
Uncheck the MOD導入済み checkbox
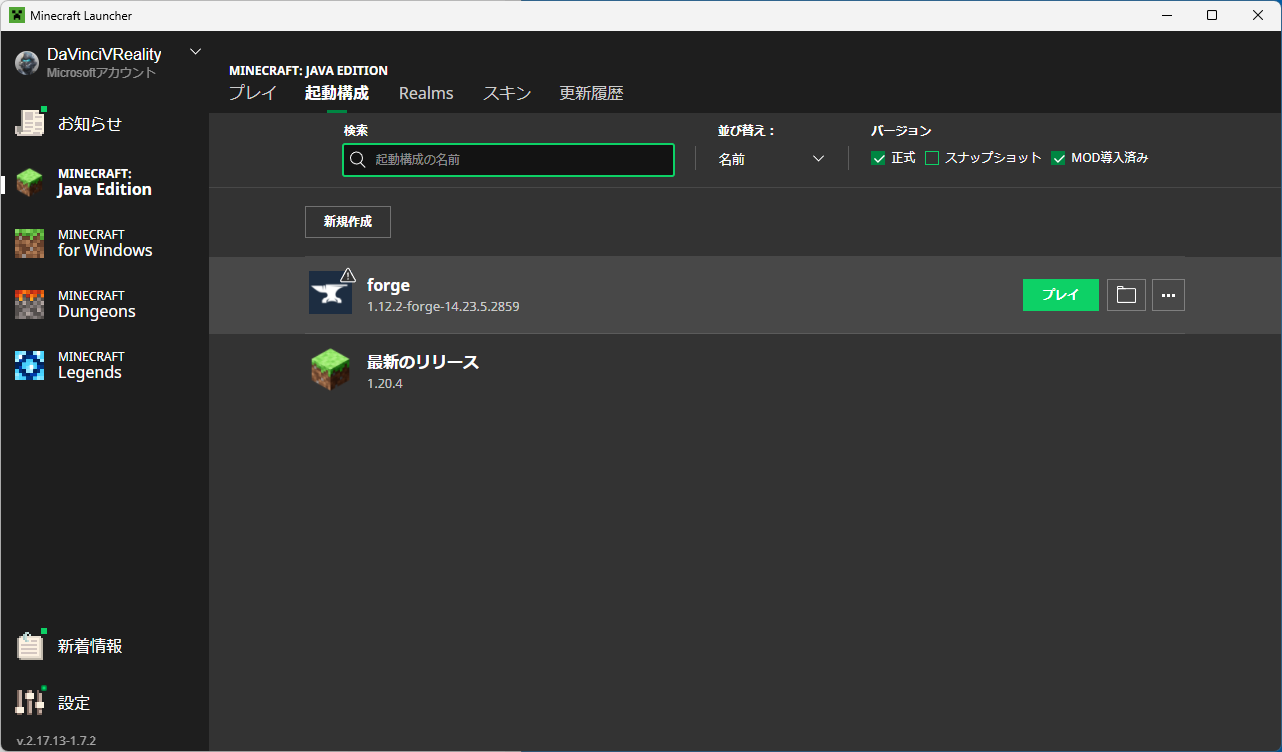click(x=1058, y=158)
